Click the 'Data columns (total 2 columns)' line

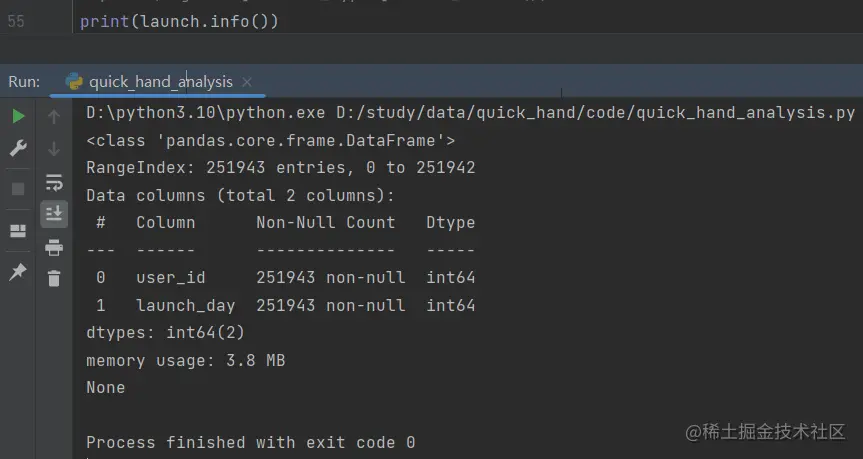tap(241, 195)
